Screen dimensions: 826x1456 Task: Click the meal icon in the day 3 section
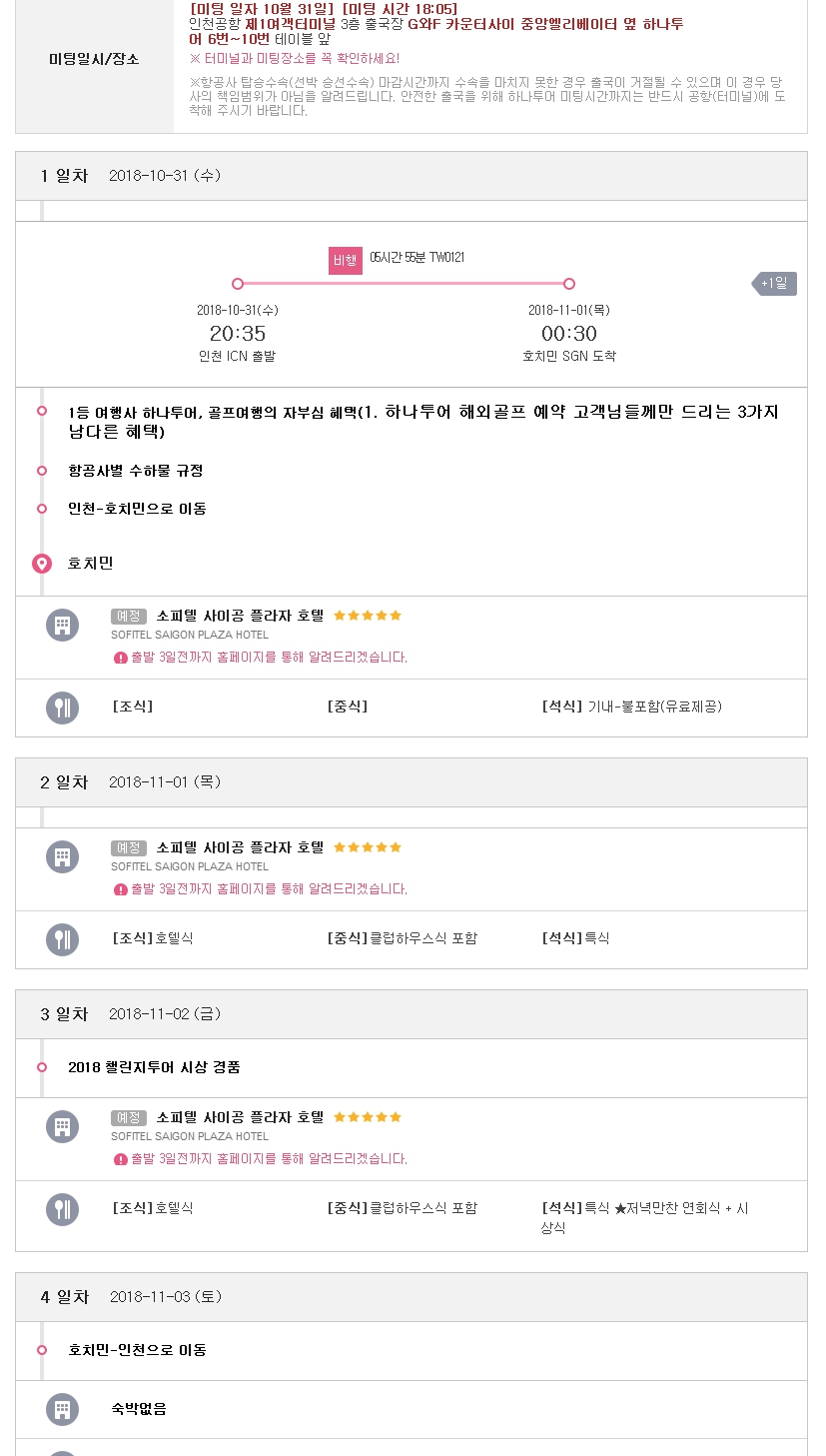(x=62, y=1209)
